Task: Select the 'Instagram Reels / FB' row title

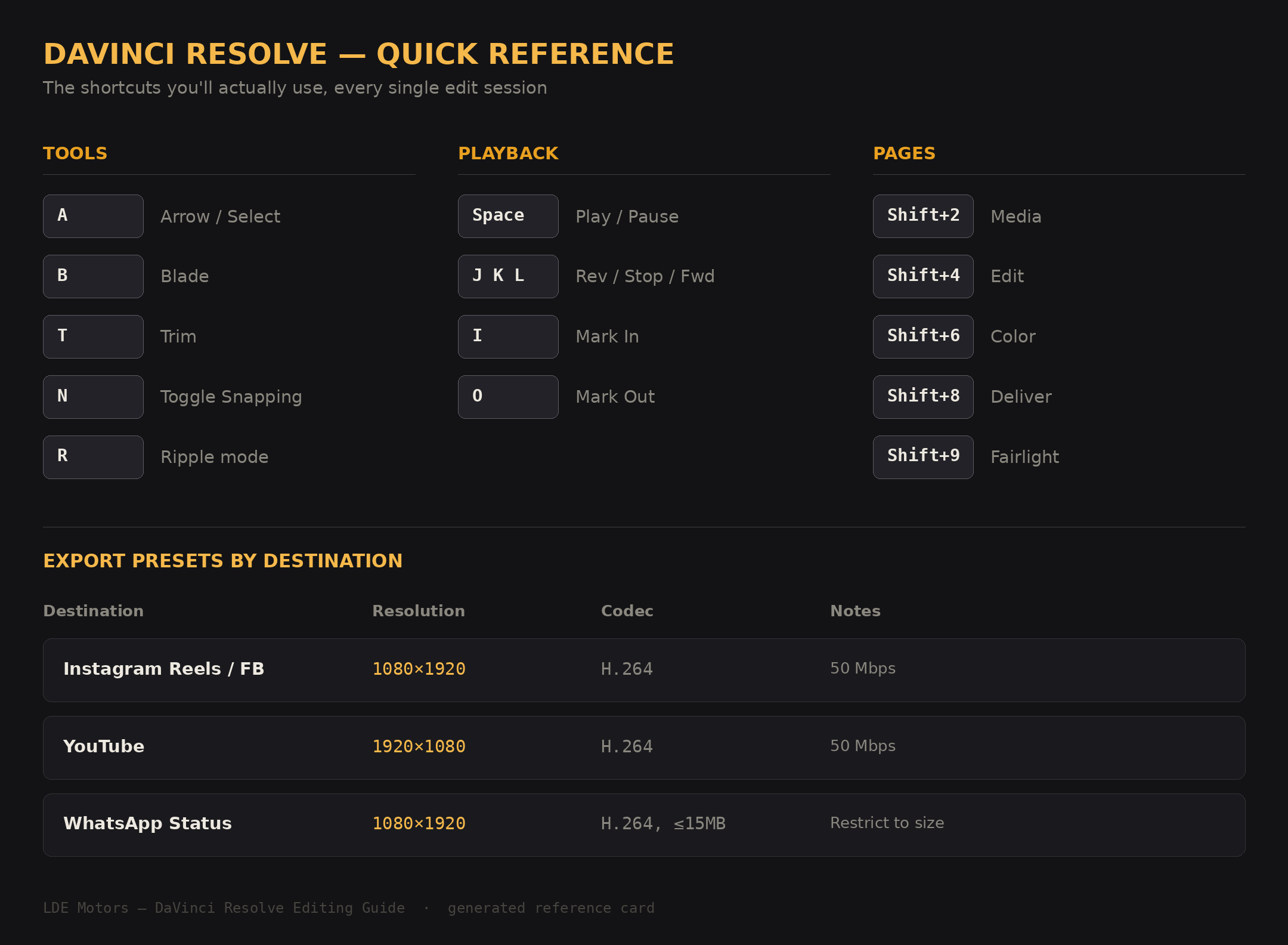Action: point(164,669)
